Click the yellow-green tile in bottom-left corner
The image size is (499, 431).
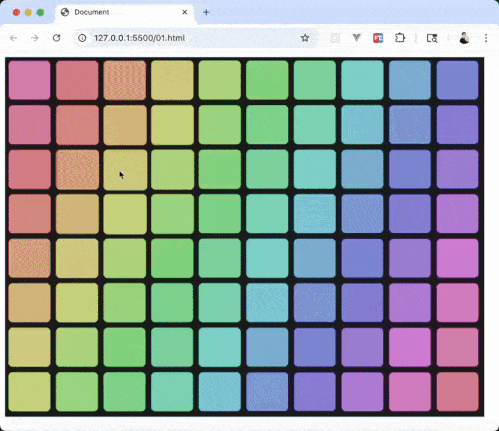coord(29,392)
